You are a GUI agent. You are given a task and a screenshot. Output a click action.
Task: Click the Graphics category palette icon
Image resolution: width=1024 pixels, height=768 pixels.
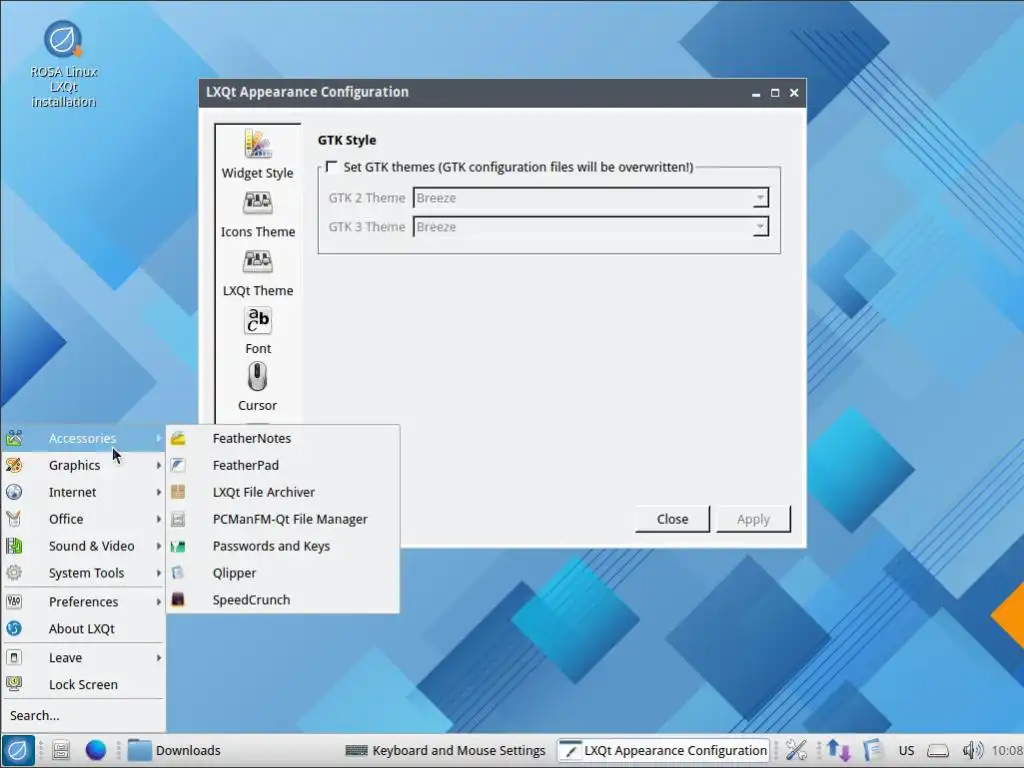14,465
